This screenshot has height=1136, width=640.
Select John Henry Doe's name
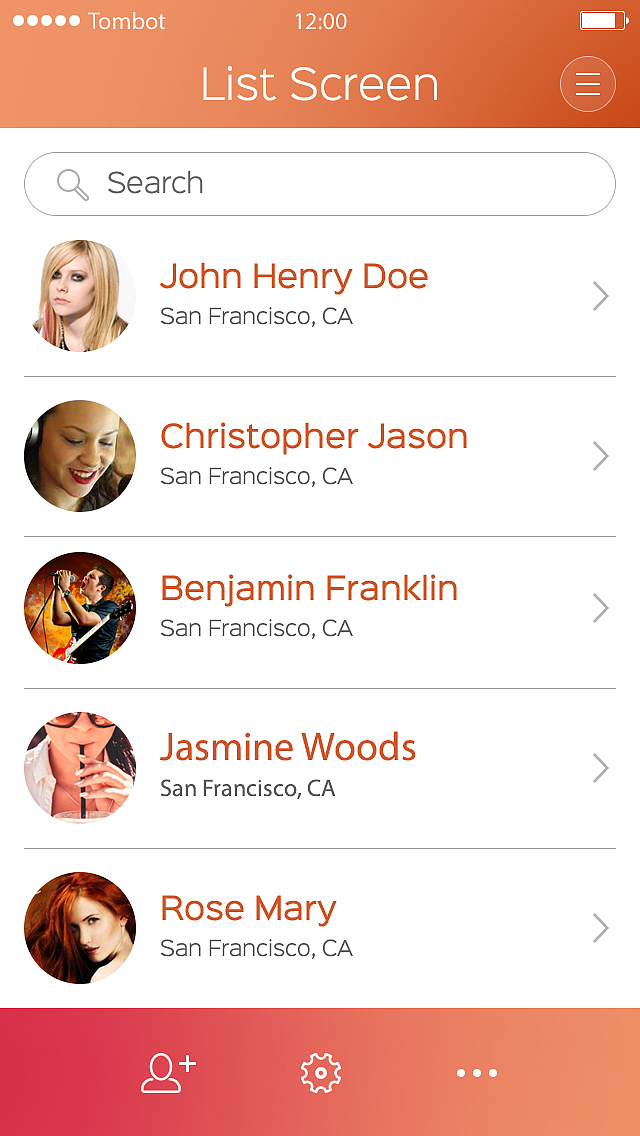coord(294,276)
